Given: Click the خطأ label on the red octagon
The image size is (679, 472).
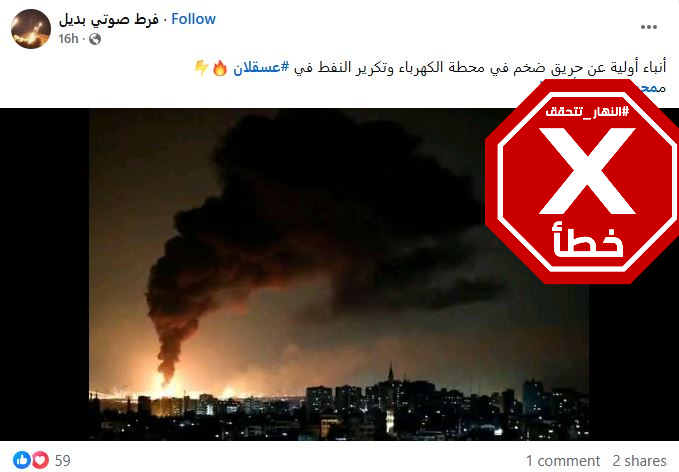Looking at the screenshot, I should (588, 240).
